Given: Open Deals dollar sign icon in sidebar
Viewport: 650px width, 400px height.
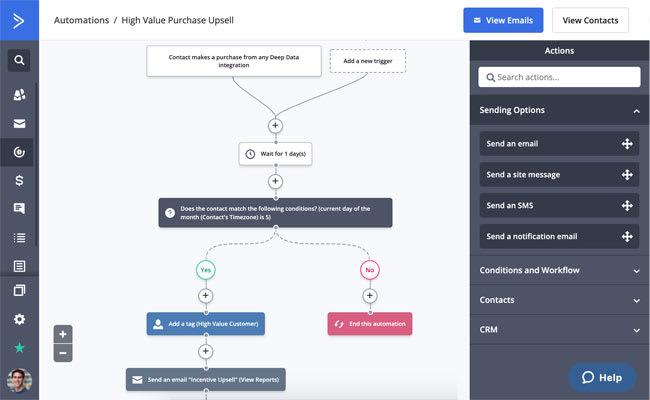Looking at the screenshot, I should (19, 180).
